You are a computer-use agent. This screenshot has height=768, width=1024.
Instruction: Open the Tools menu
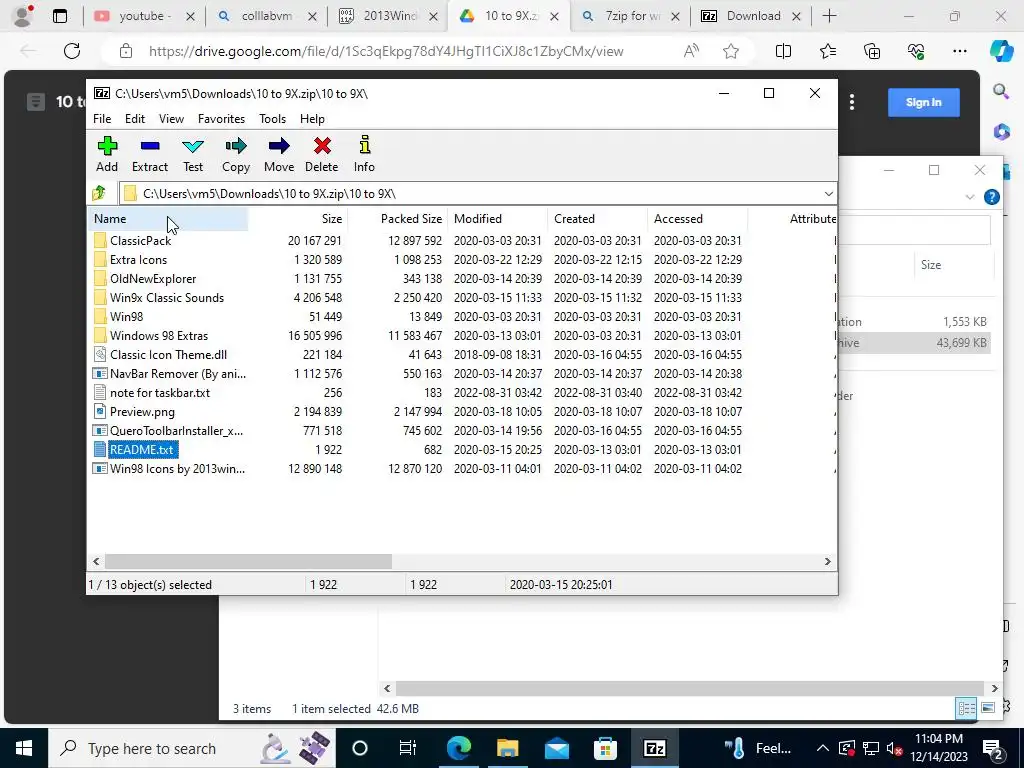272,119
